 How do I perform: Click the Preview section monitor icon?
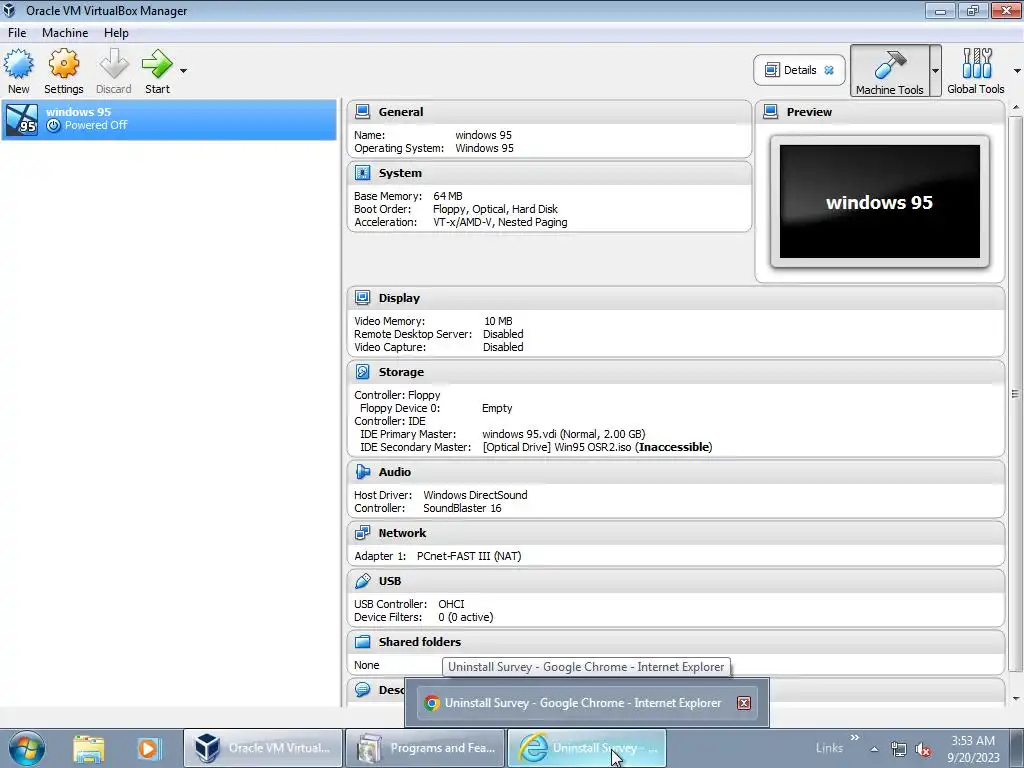(771, 112)
